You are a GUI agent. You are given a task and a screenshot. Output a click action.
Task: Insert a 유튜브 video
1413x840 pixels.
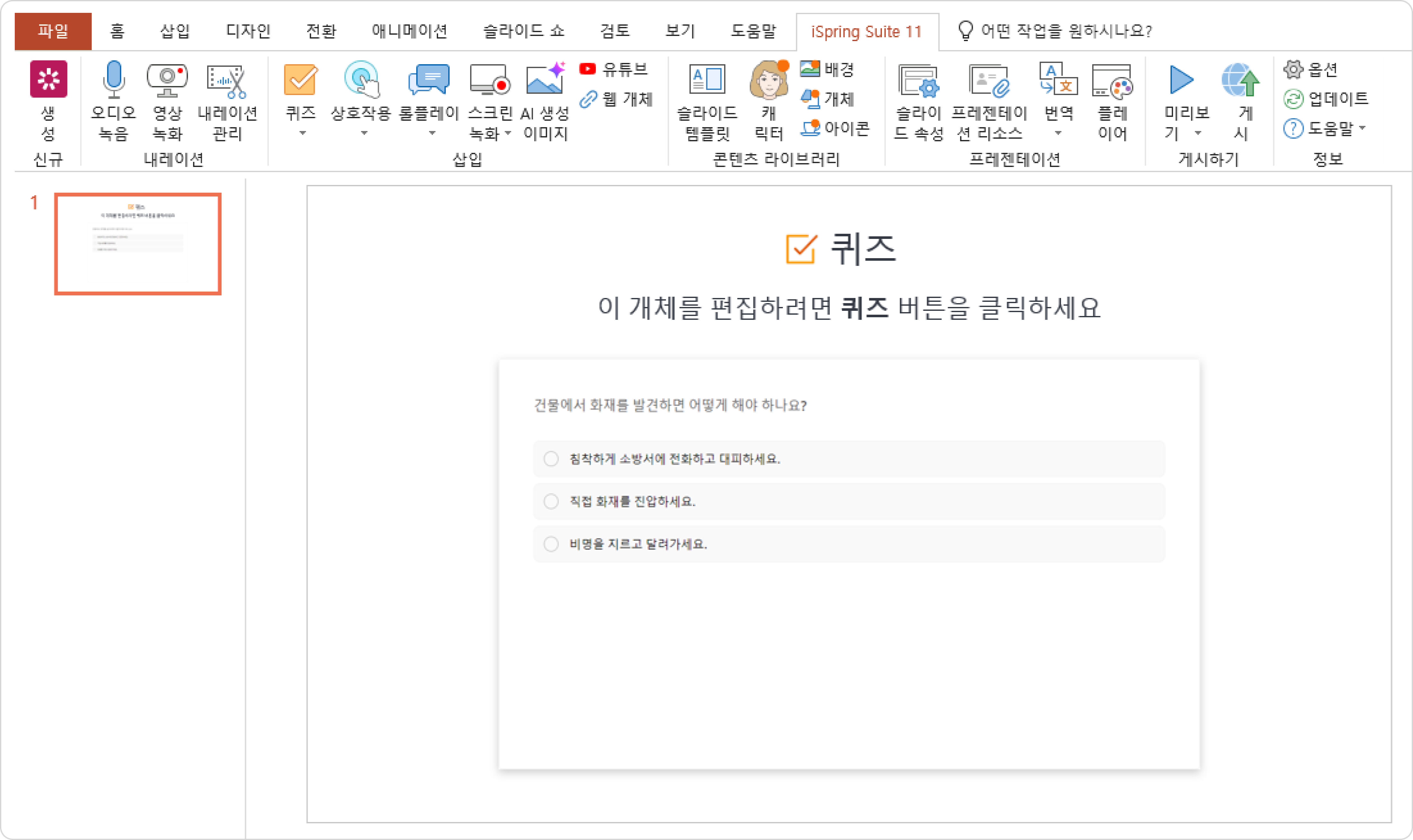tap(614, 69)
